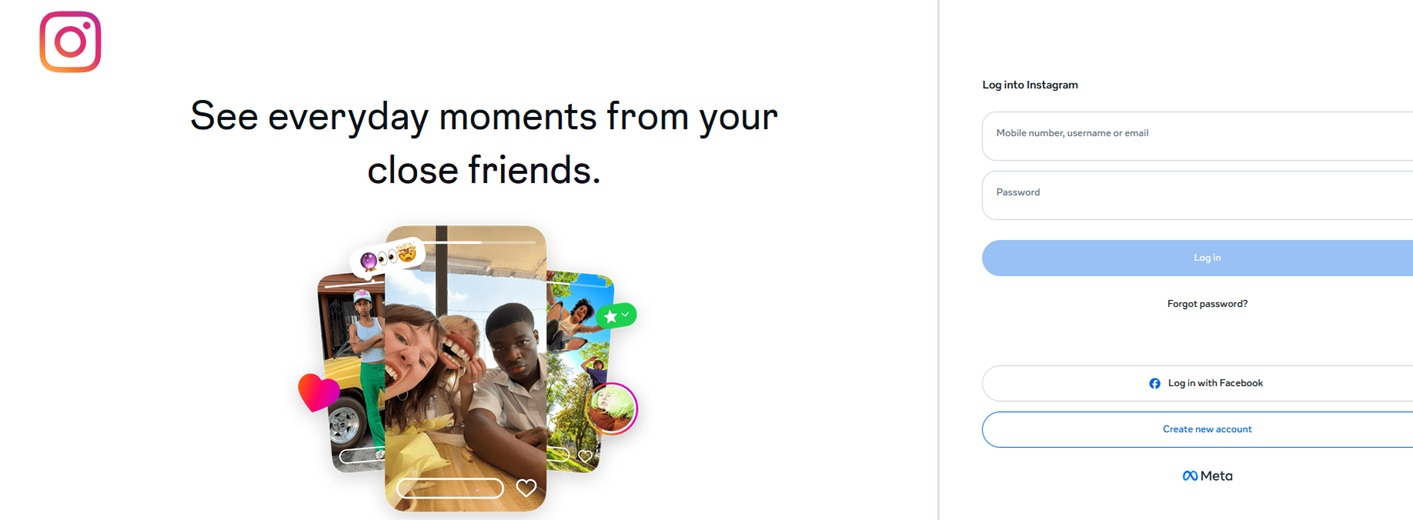Click the Meta logo
The width and height of the screenshot is (1413, 520).
point(1207,476)
